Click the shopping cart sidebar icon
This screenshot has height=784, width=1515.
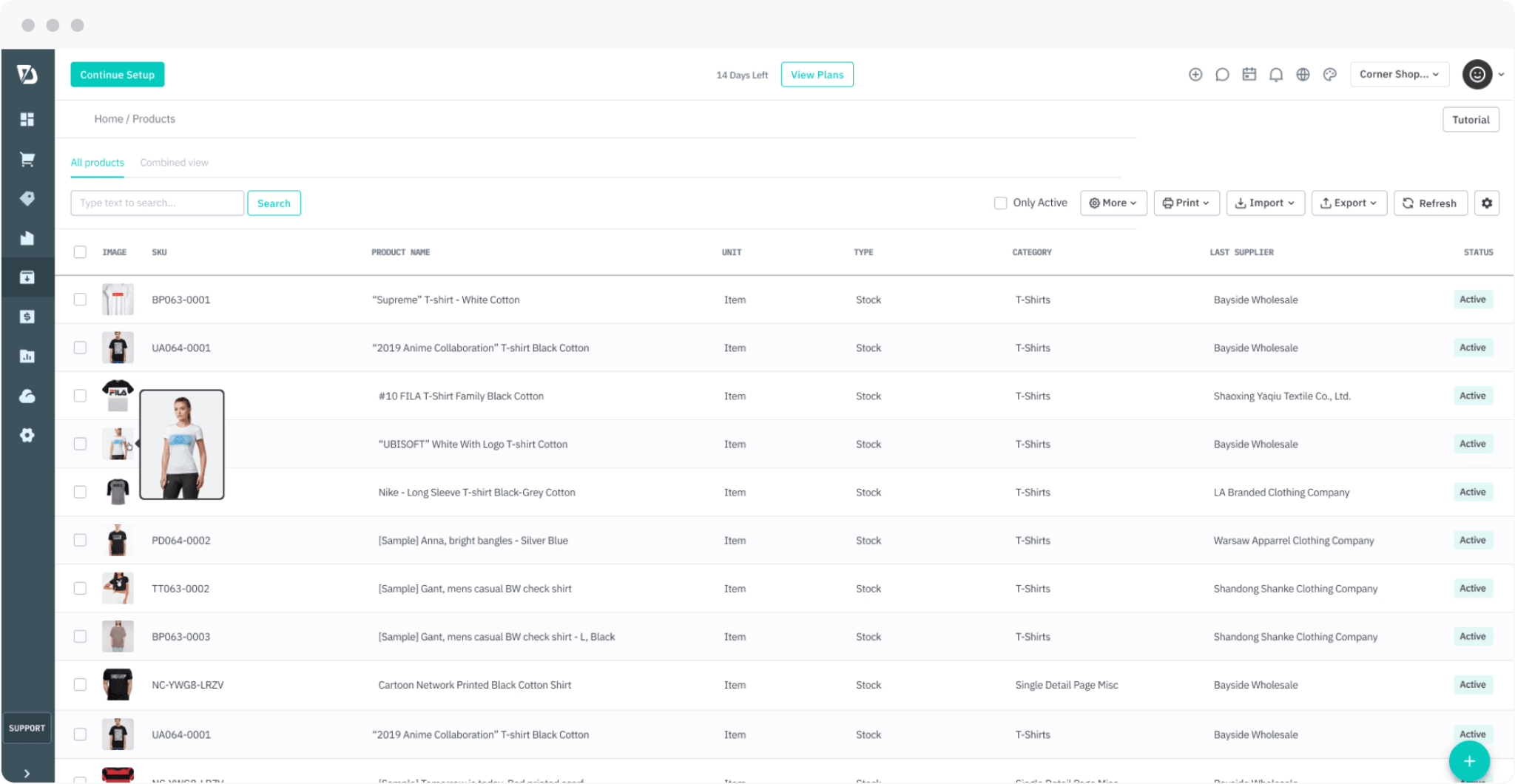click(x=27, y=159)
